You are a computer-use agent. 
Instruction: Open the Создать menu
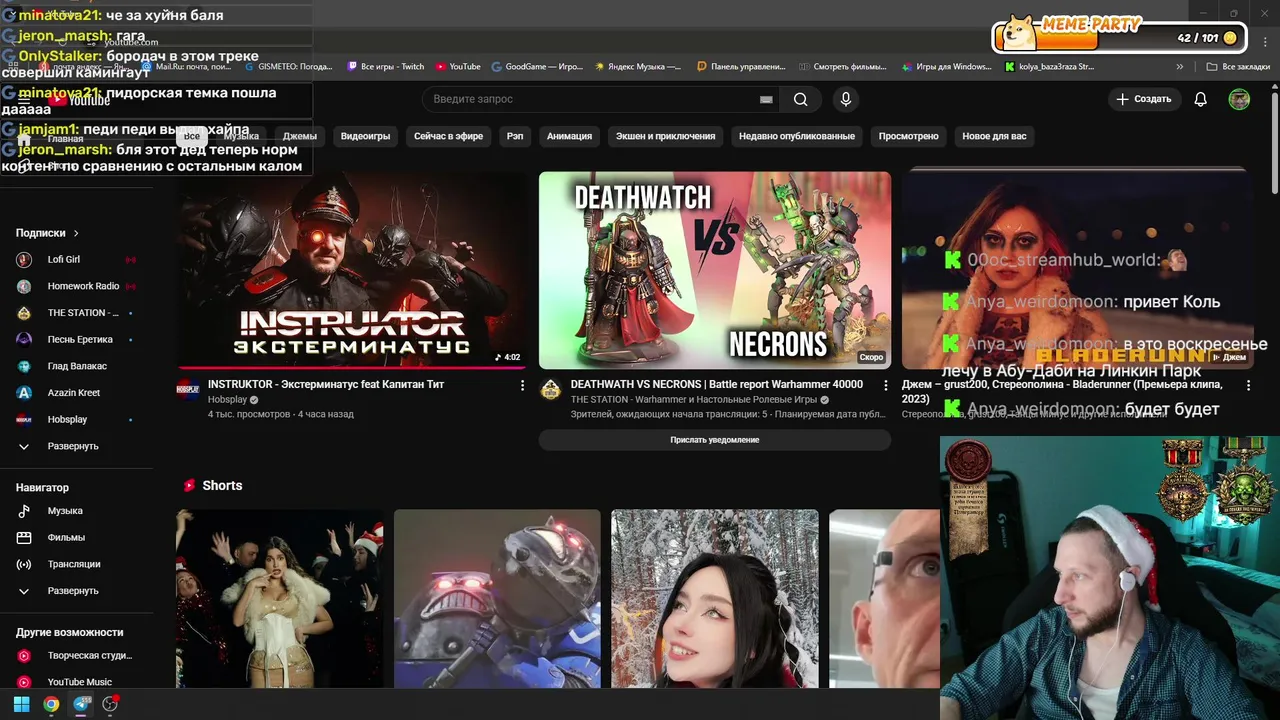pyautogui.click(x=1143, y=99)
